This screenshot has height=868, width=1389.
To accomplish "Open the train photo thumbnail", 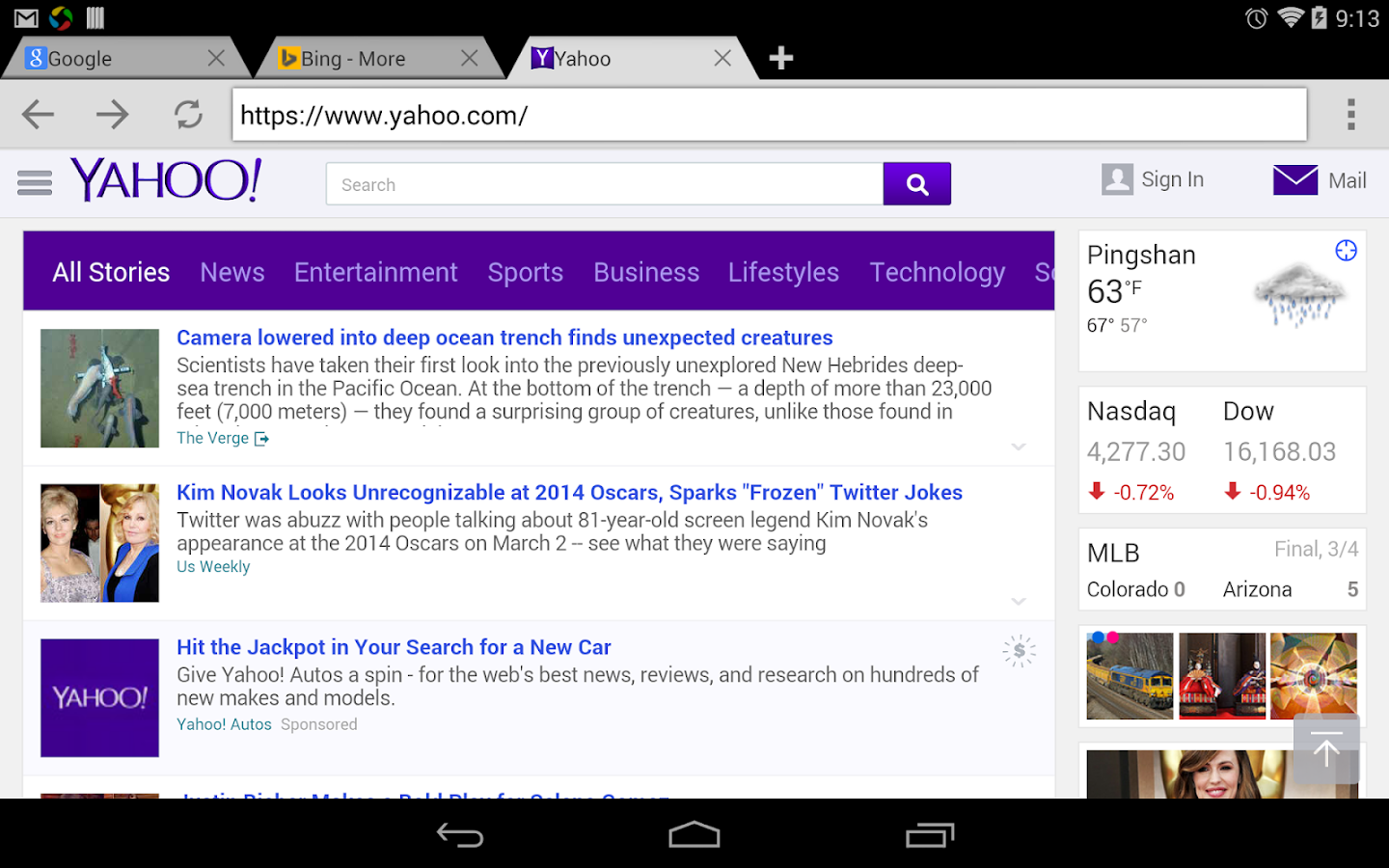I will [x=1130, y=676].
